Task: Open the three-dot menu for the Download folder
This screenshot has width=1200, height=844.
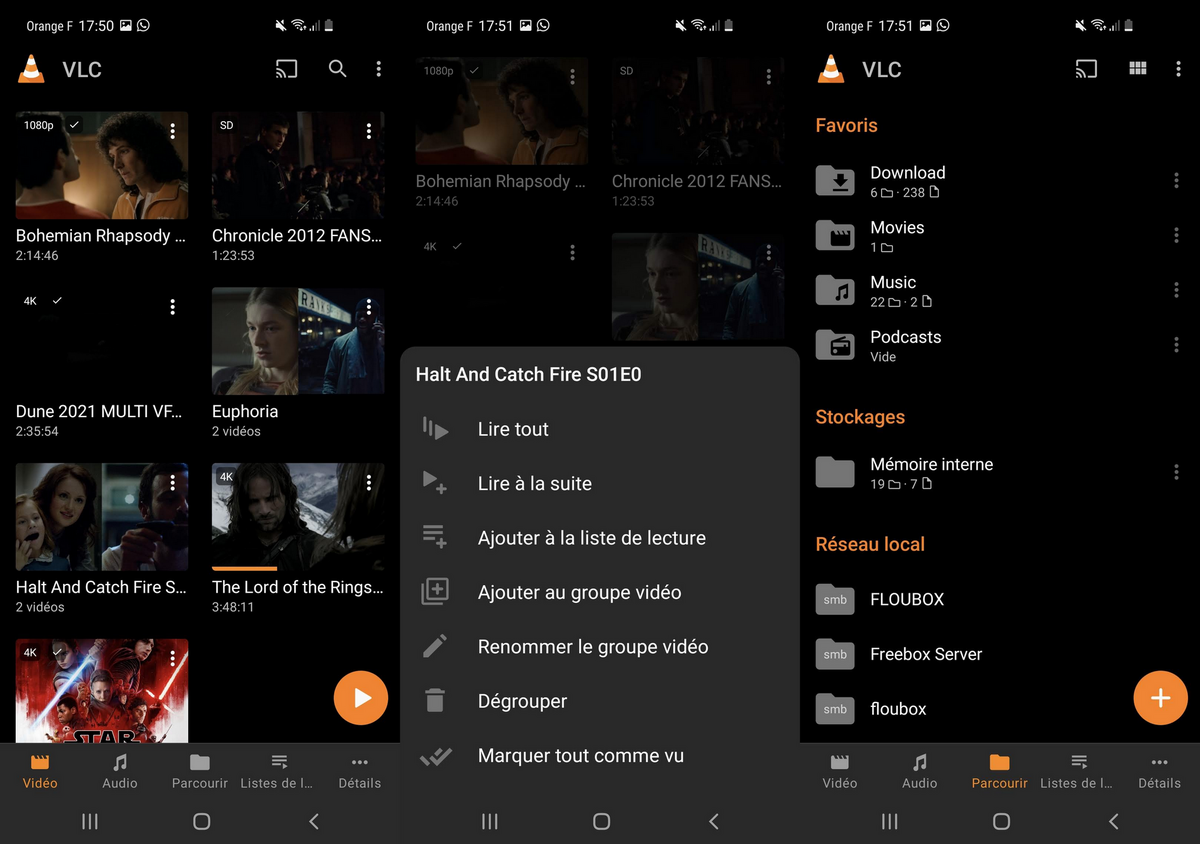Action: point(1176,180)
